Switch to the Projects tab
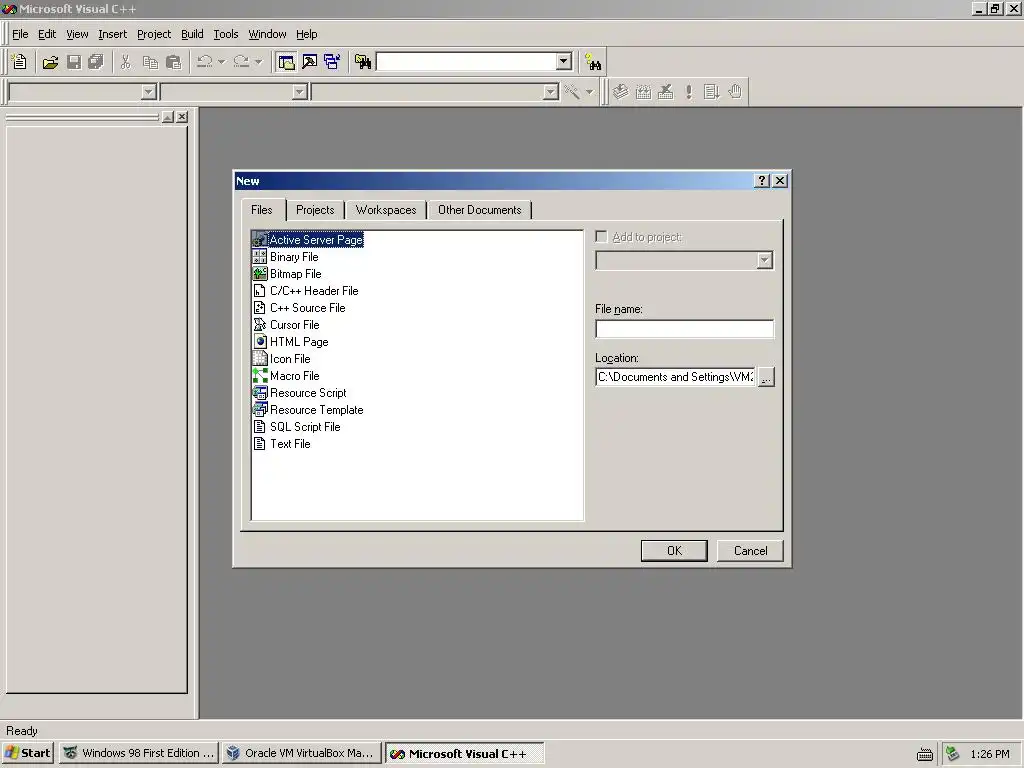Viewport: 1024px width, 768px height. pyautogui.click(x=315, y=210)
